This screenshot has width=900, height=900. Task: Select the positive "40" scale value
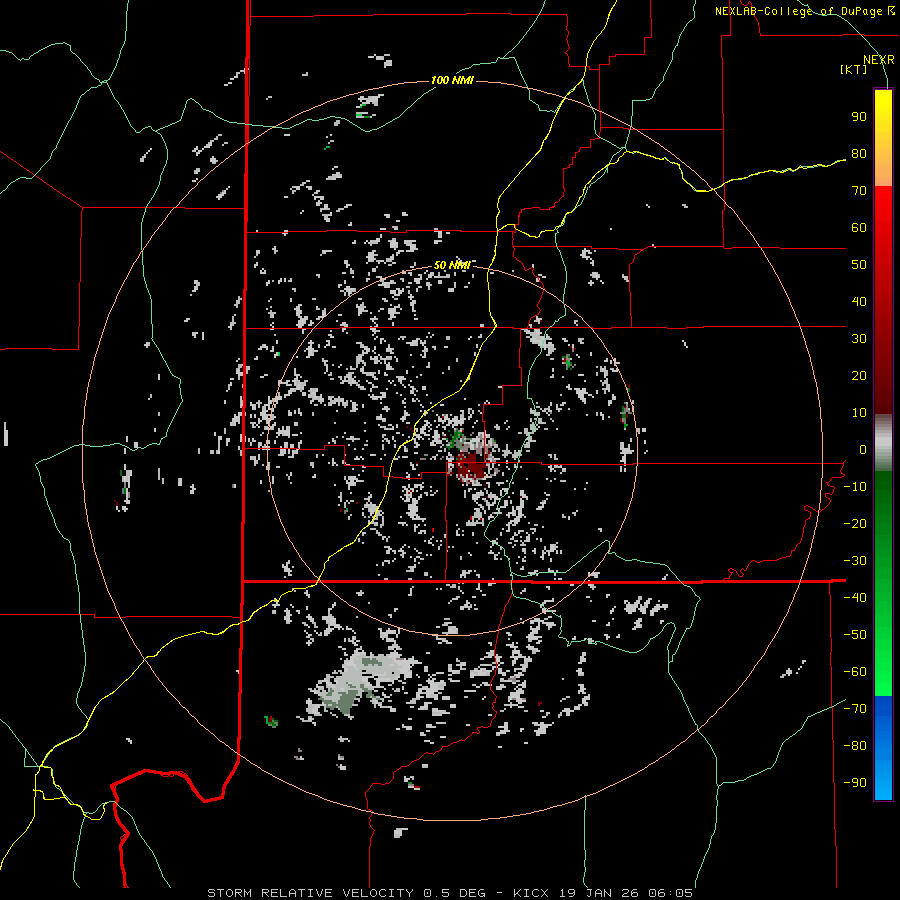click(859, 302)
